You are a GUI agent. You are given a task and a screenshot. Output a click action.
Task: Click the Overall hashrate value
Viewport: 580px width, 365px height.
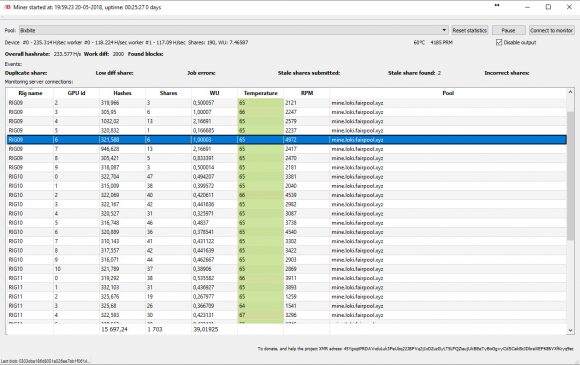[67, 54]
